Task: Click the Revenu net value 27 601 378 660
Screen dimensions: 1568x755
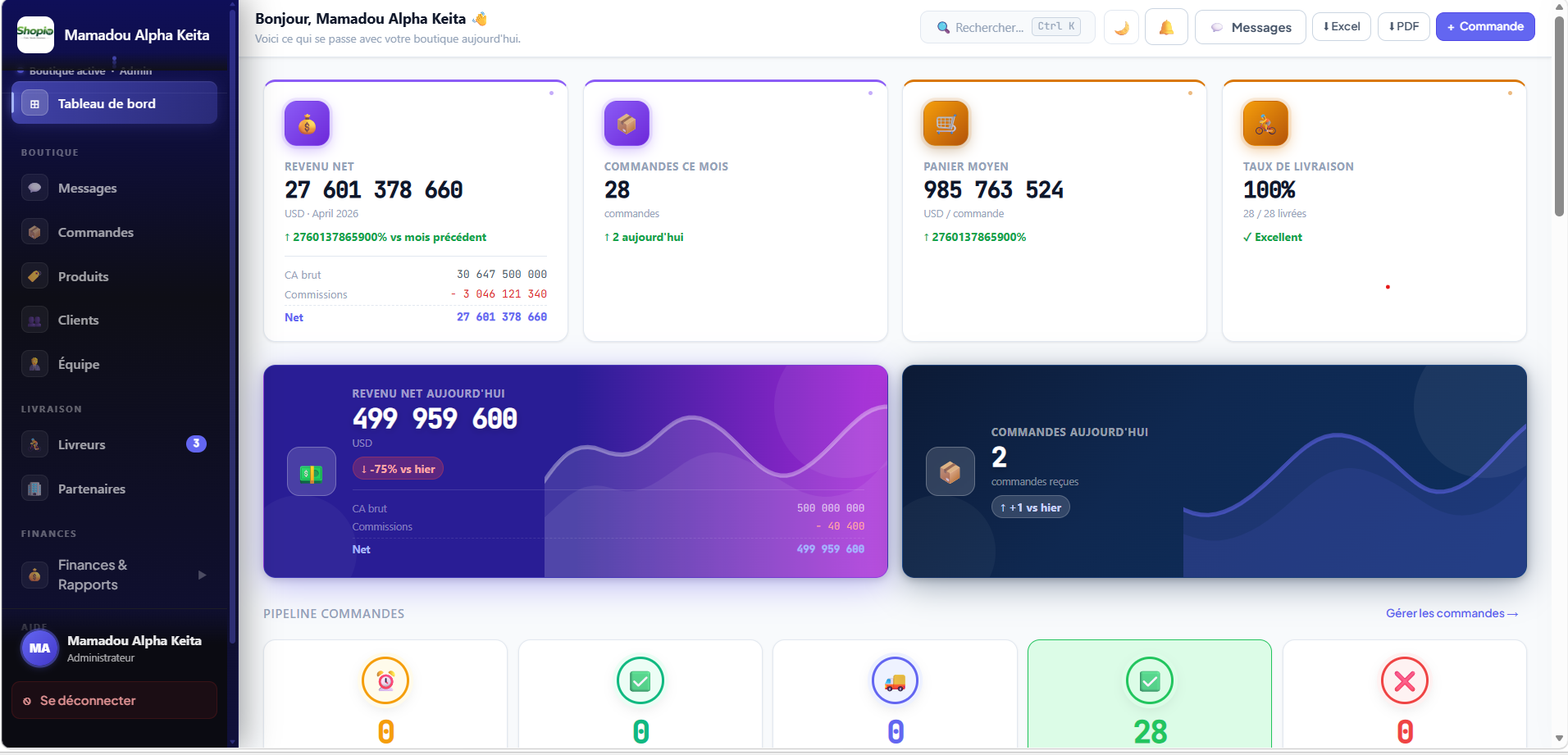Action: [374, 190]
